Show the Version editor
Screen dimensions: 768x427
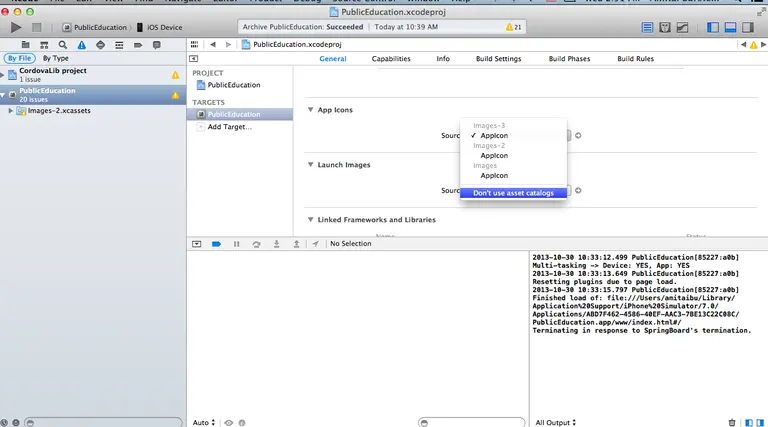pos(682,27)
